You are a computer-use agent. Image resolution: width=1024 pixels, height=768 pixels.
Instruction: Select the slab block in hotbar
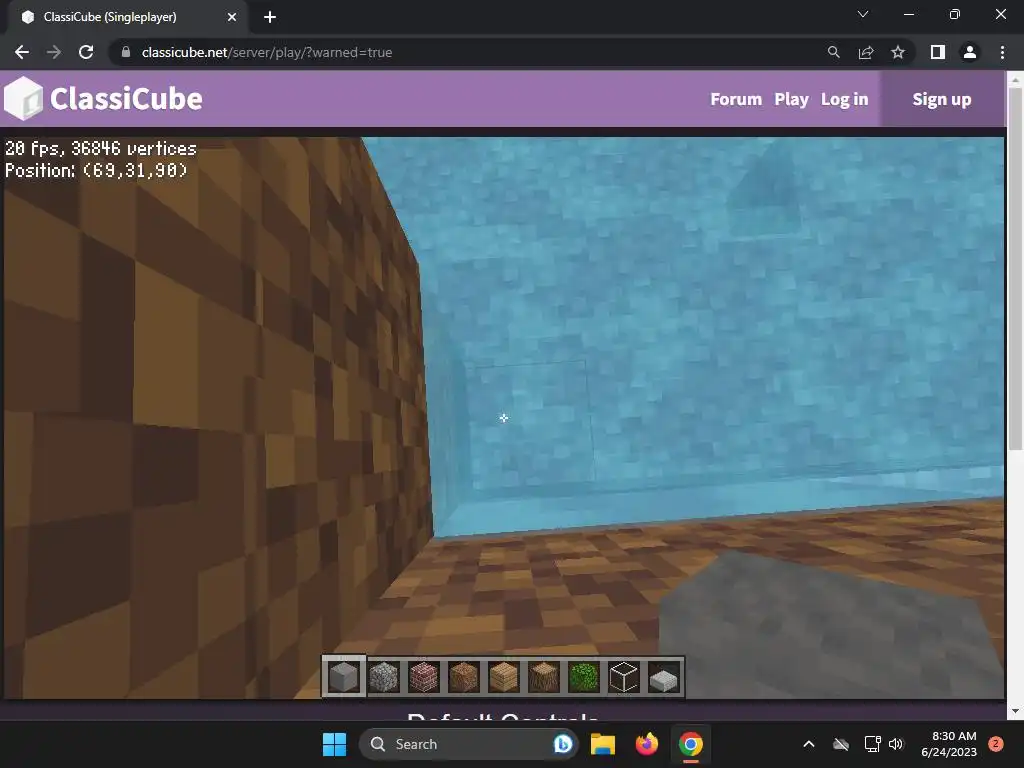point(663,678)
